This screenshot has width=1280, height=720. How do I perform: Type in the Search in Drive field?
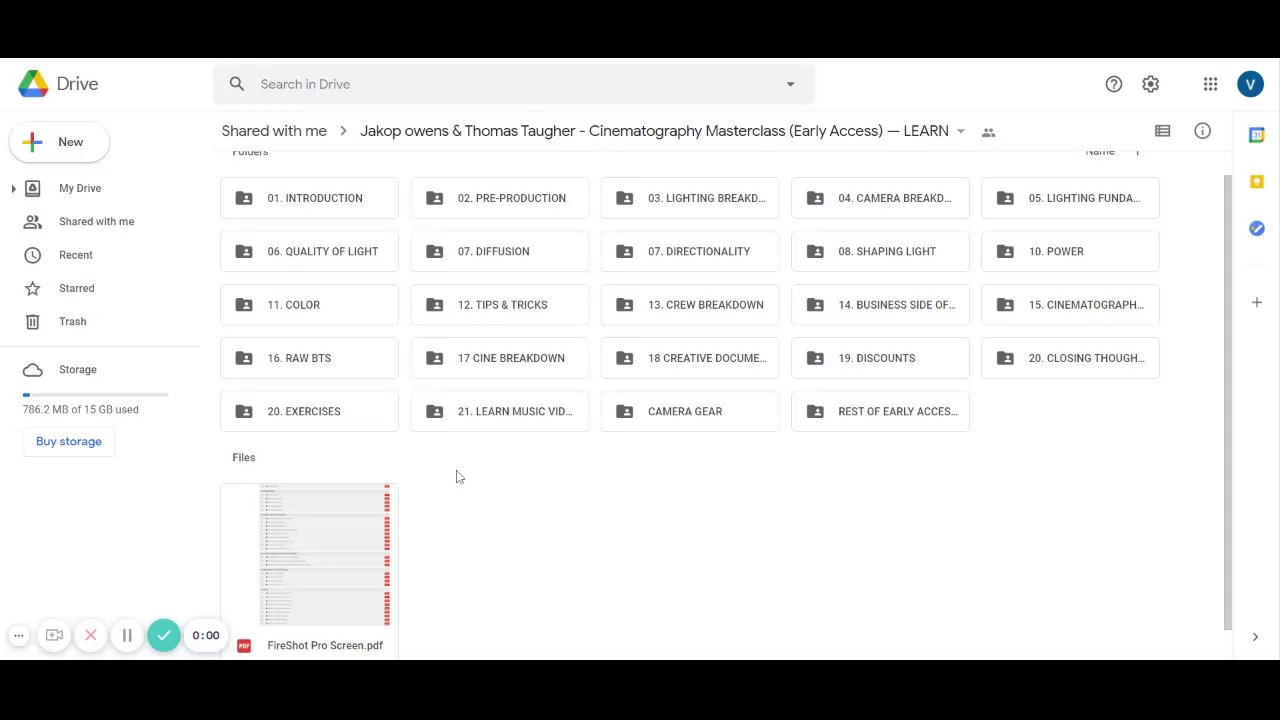pyautogui.click(x=513, y=84)
